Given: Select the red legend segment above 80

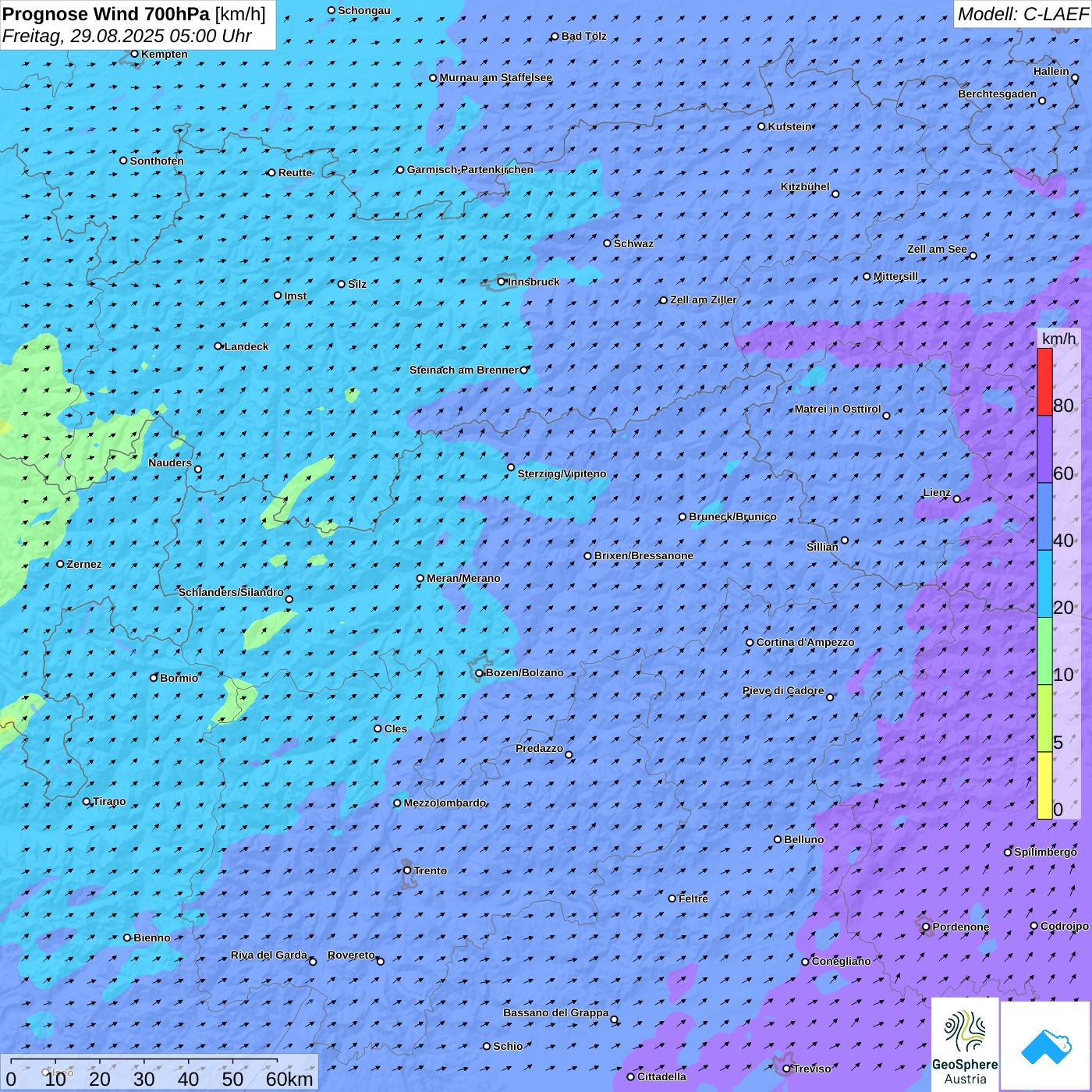Looking at the screenshot, I should click(1044, 381).
